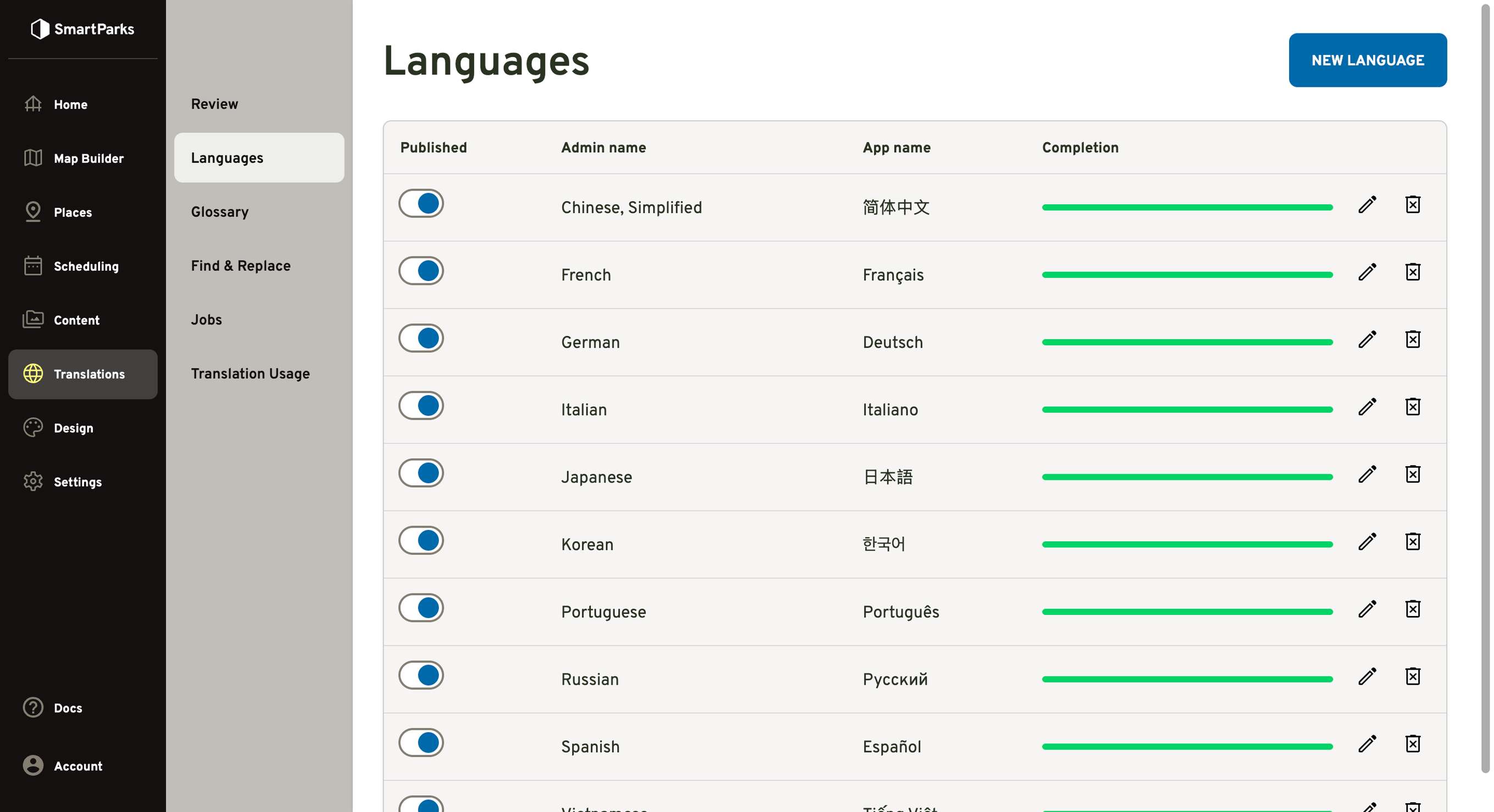This screenshot has height=812, width=1494.
Task: Delete the Chinese, Simplified language
Action: pyautogui.click(x=1413, y=205)
